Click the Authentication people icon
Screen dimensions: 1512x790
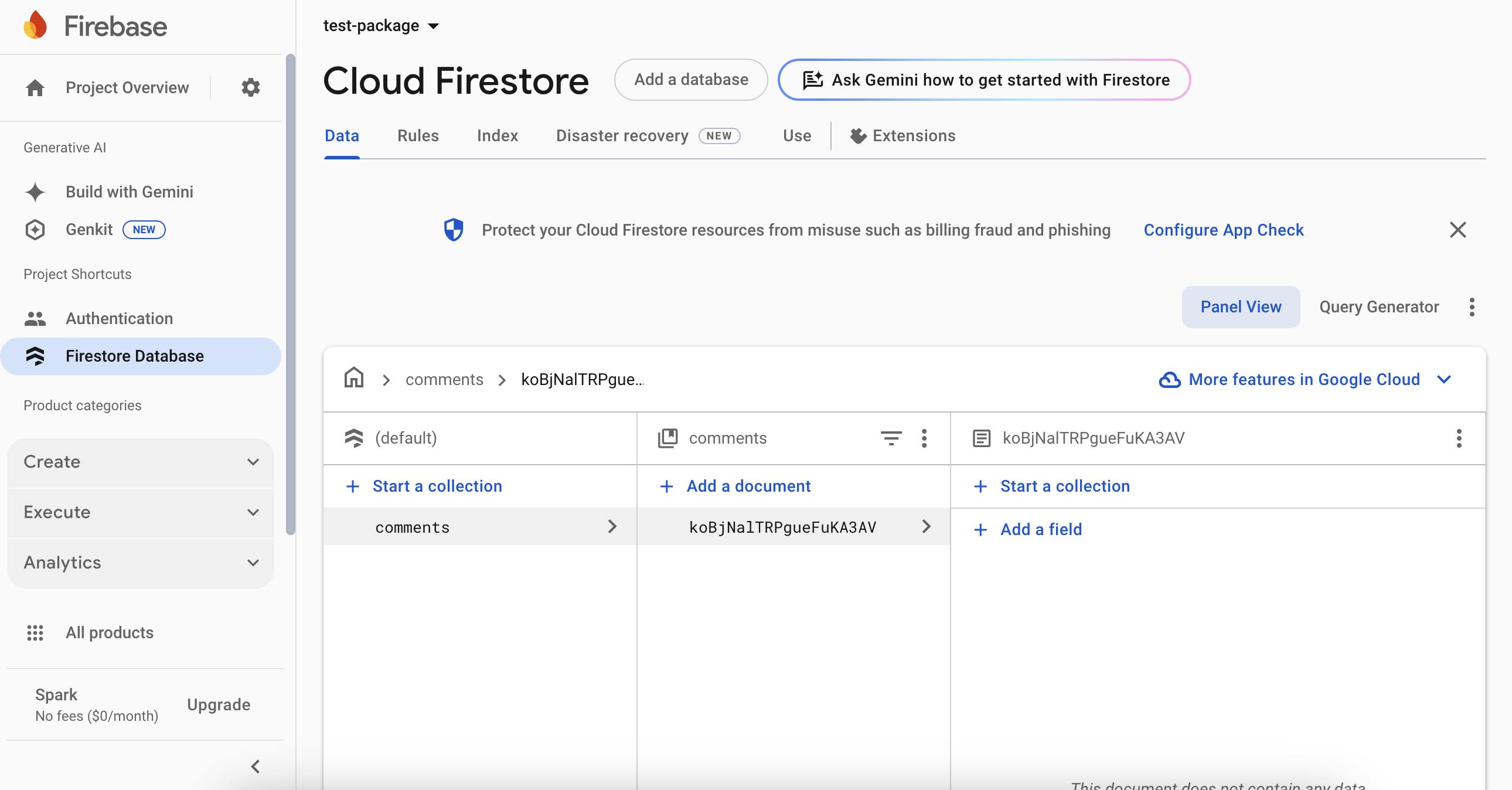point(35,319)
